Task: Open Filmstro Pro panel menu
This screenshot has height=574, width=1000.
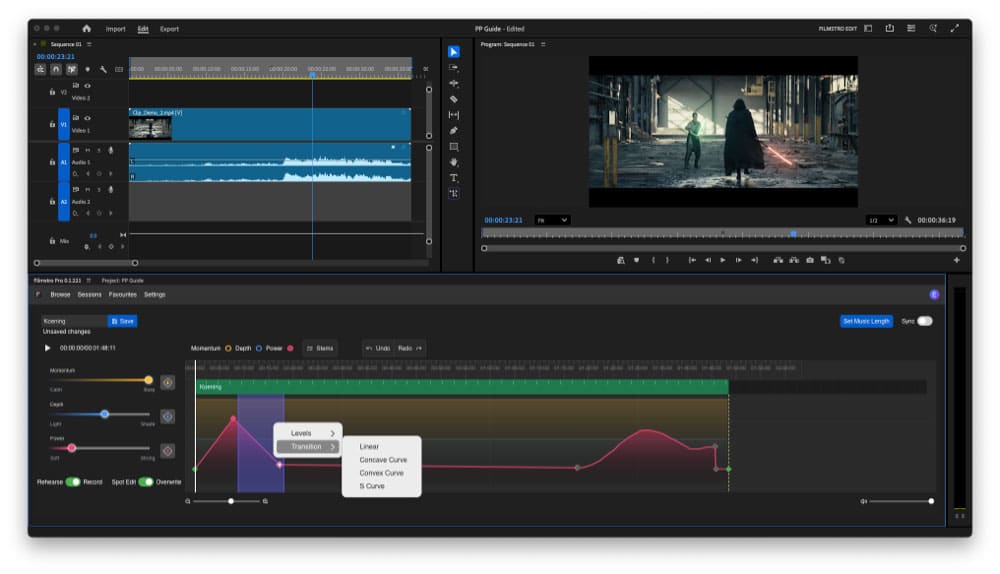Action: click(x=89, y=281)
